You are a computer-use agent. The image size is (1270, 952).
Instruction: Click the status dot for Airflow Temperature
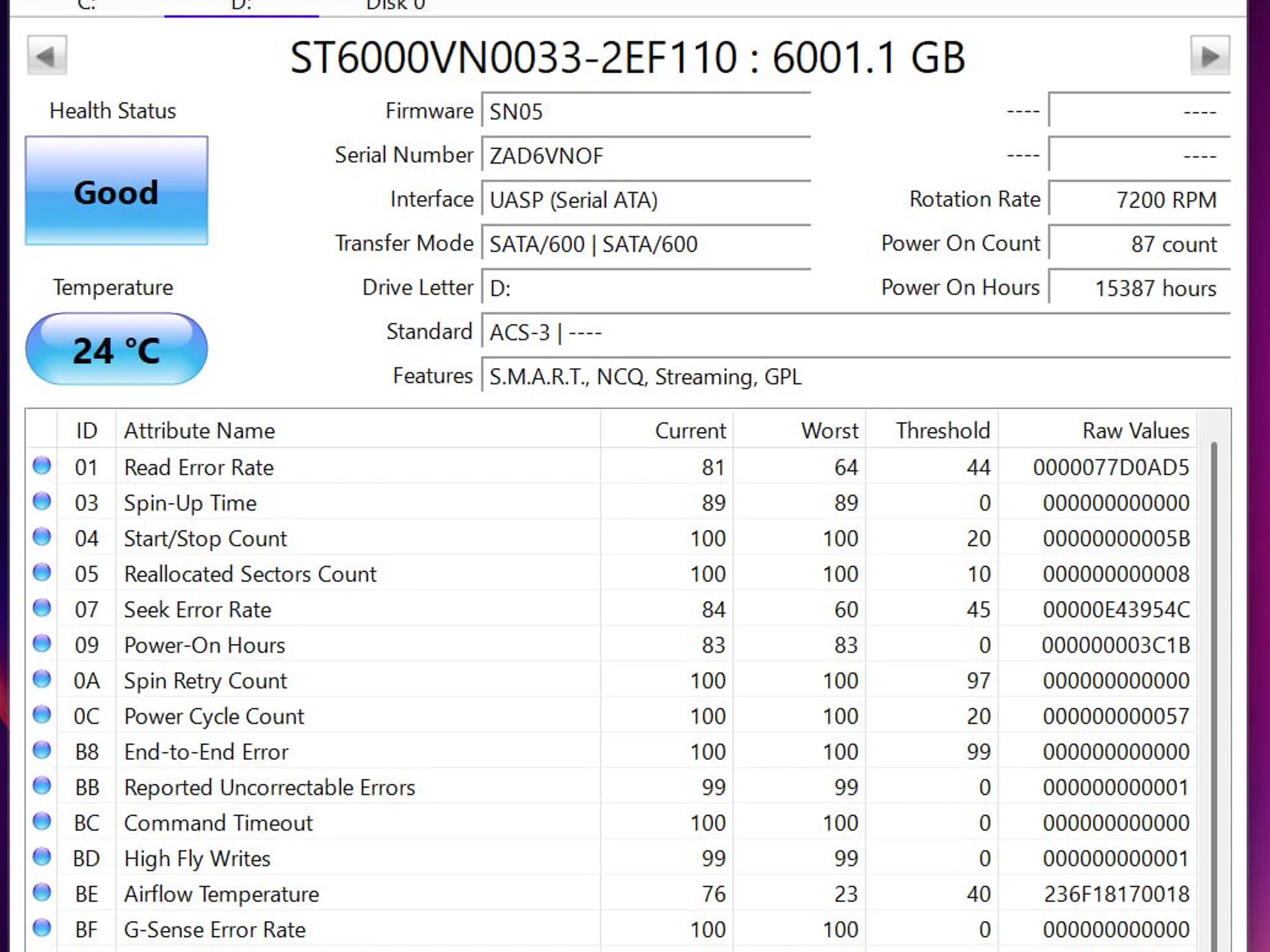pyautogui.click(x=42, y=892)
